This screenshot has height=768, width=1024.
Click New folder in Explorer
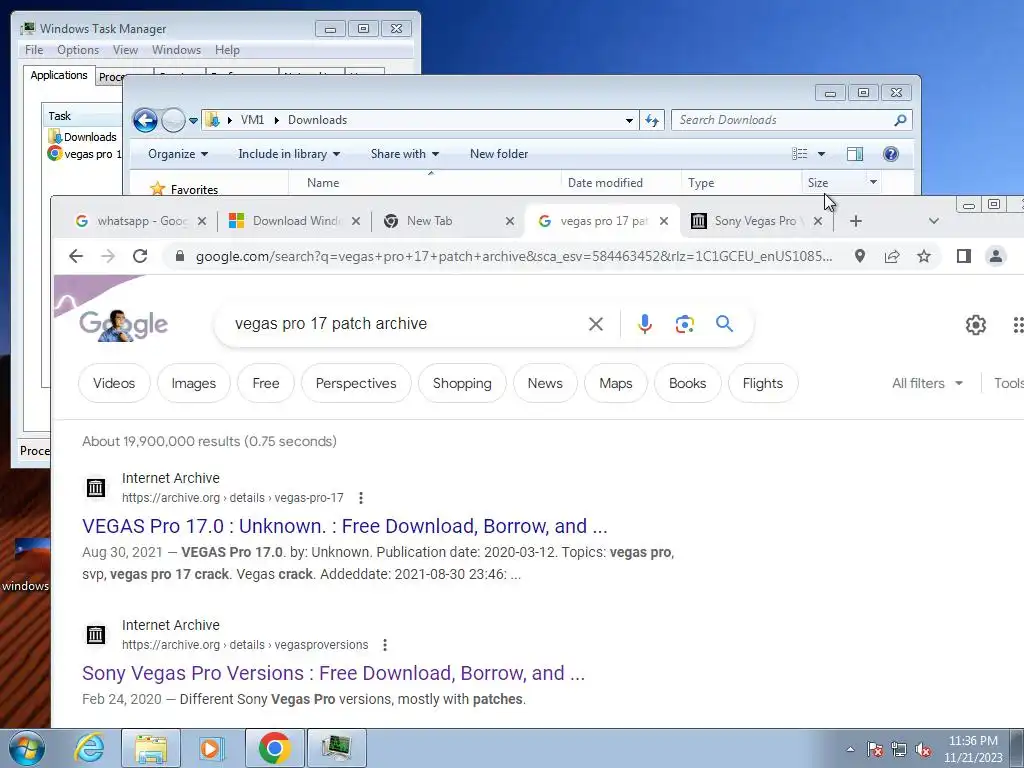499,154
